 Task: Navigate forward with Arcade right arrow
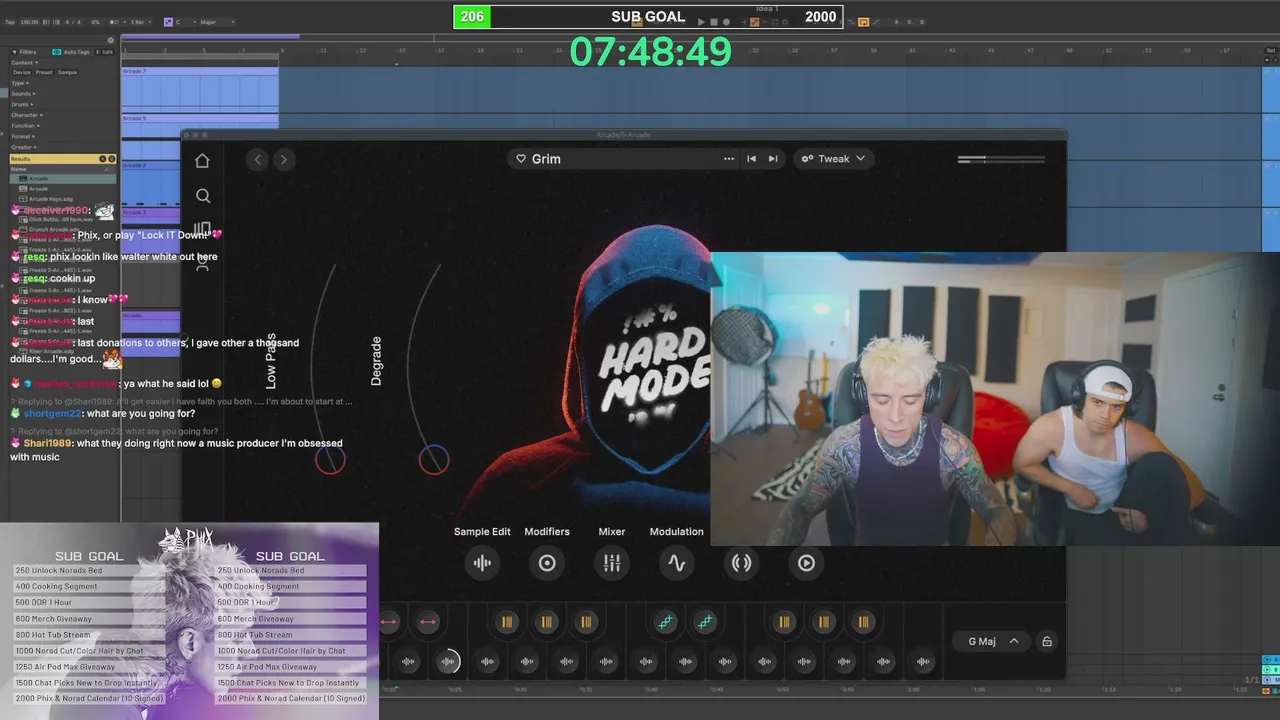point(283,159)
